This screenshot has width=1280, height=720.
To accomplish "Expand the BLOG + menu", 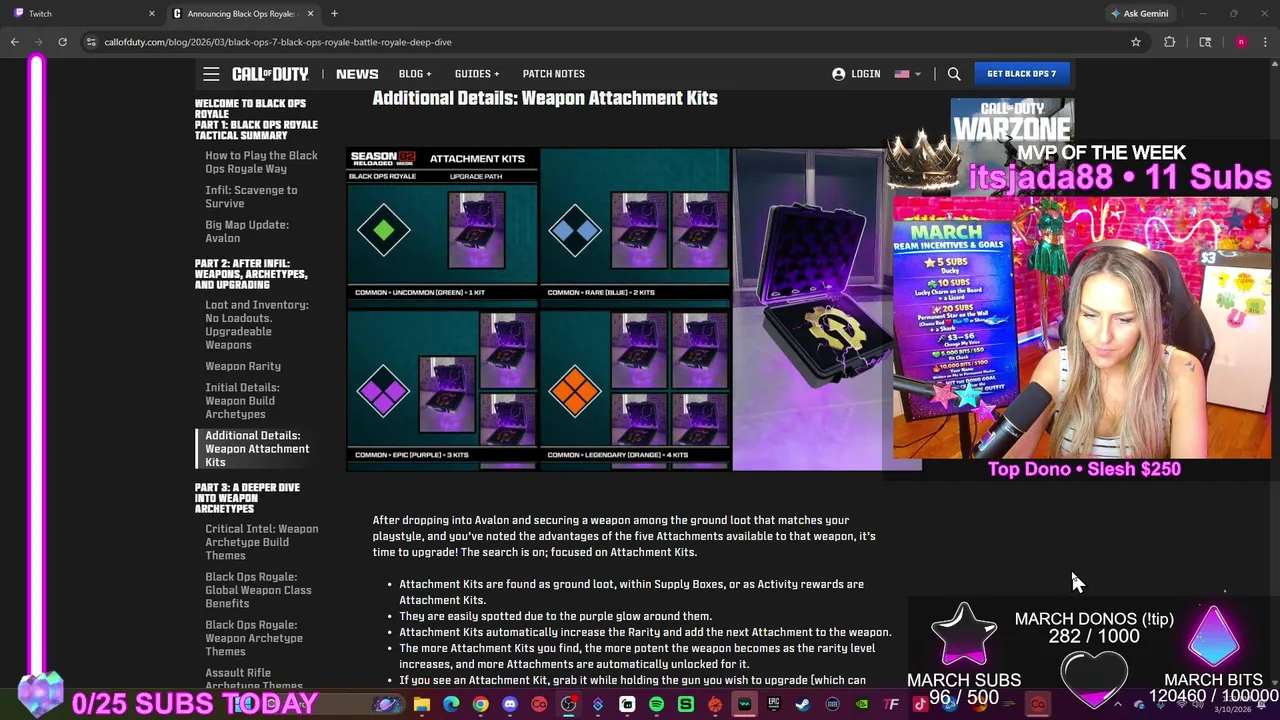I will (x=415, y=74).
